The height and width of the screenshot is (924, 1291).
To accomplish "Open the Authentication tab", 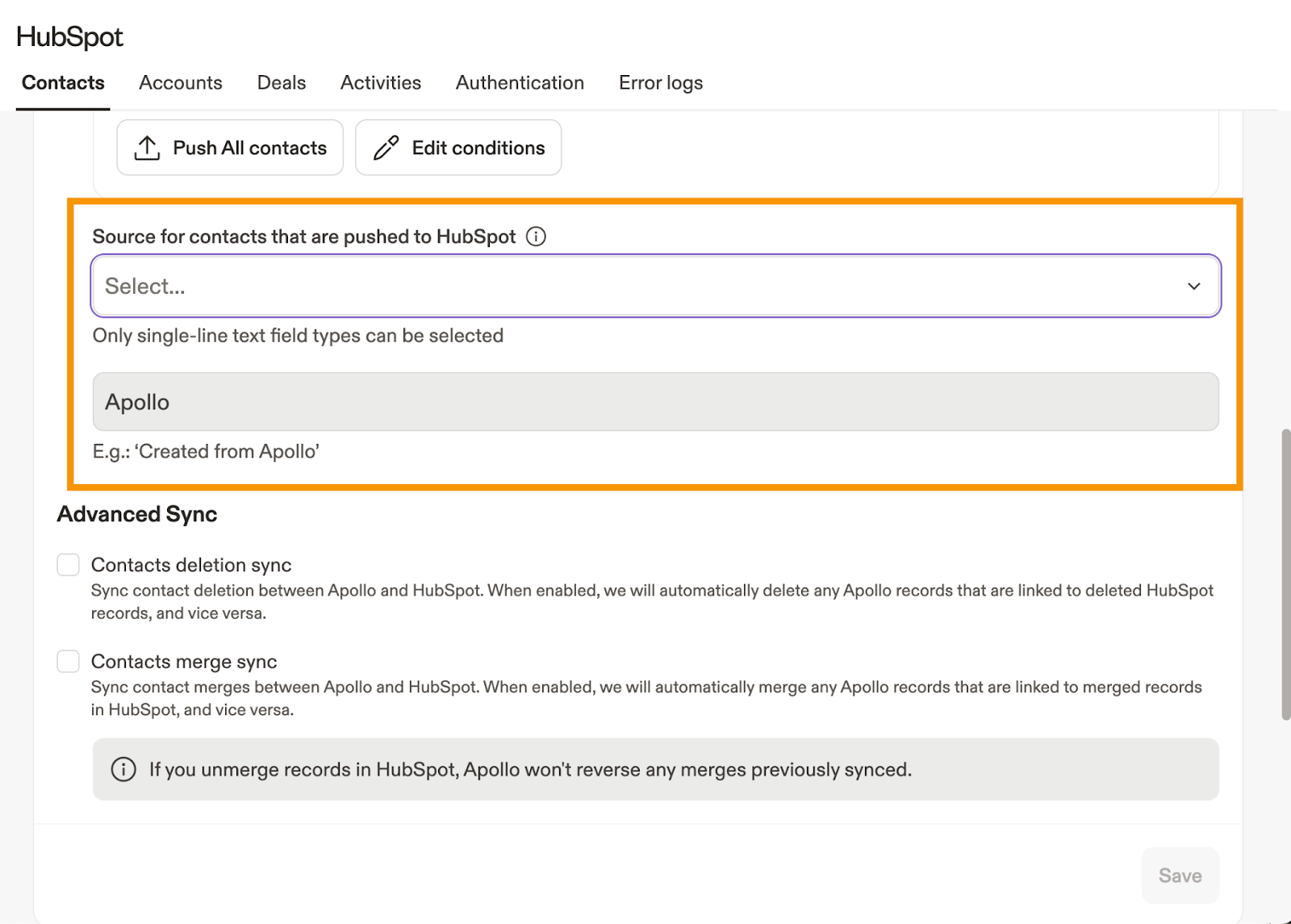I will (520, 83).
